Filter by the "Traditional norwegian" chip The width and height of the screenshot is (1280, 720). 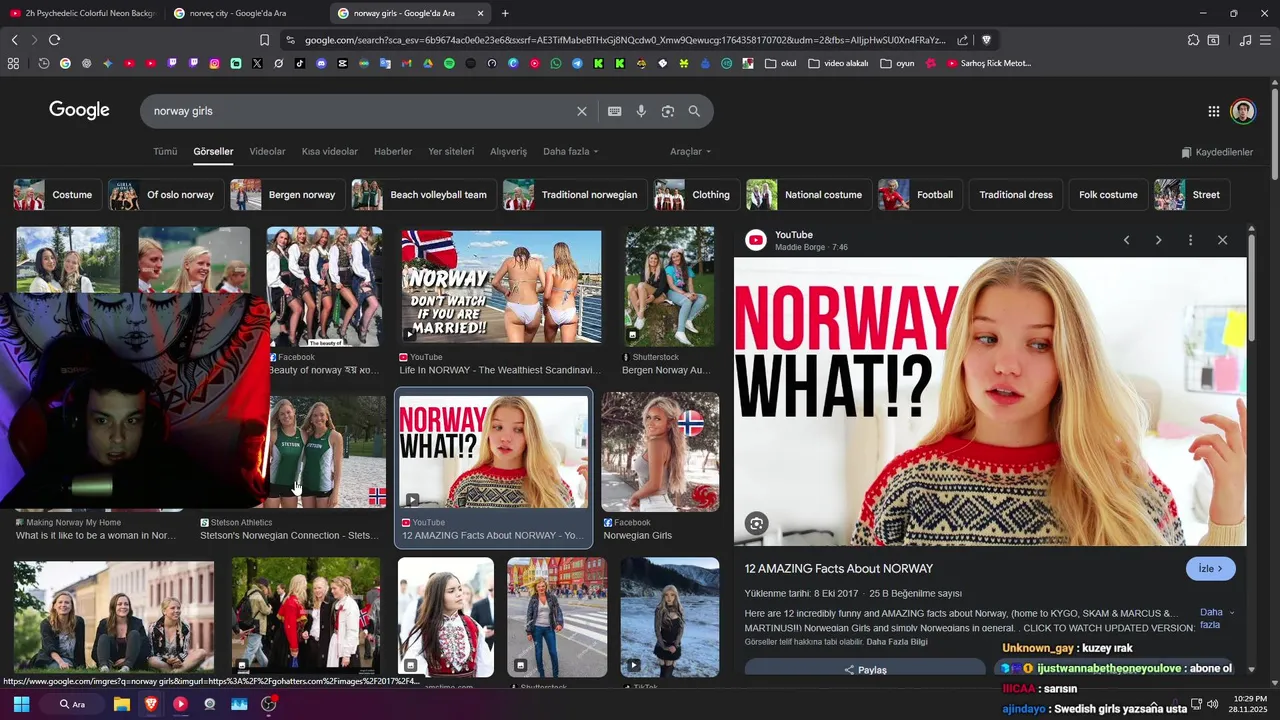click(x=575, y=195)
